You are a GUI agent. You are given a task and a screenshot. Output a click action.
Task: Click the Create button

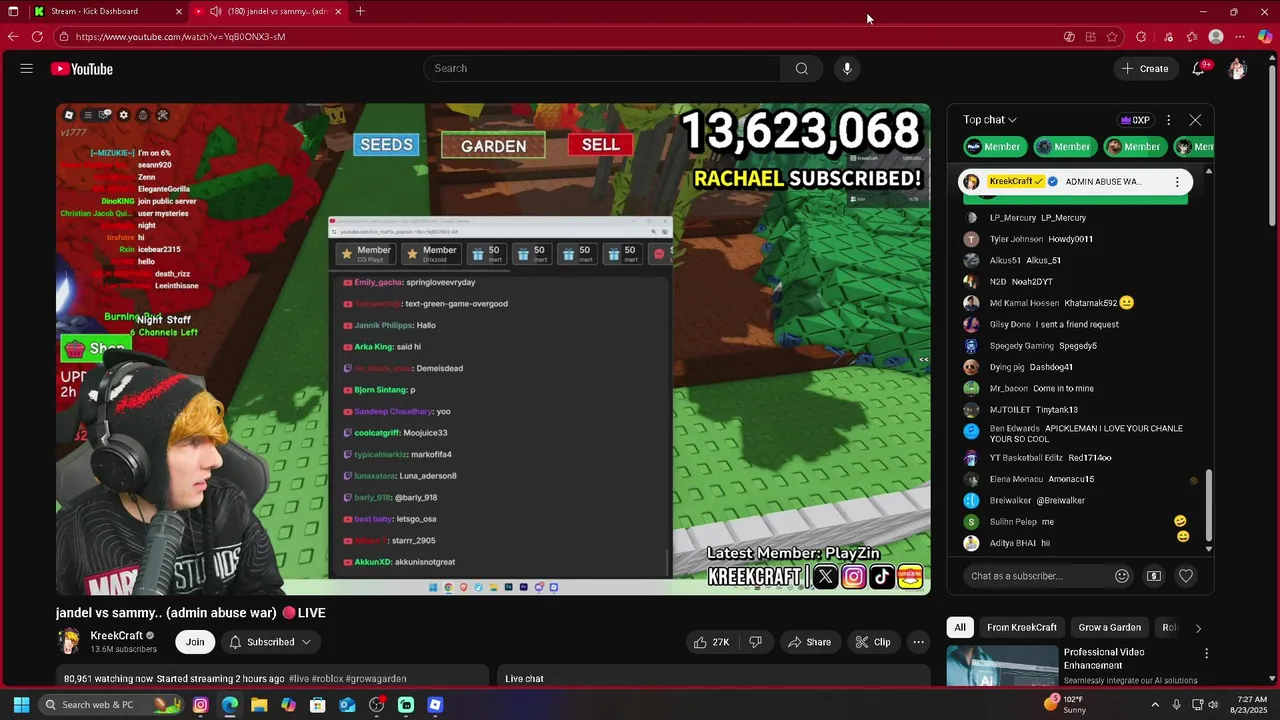[x=1145, y=68]
